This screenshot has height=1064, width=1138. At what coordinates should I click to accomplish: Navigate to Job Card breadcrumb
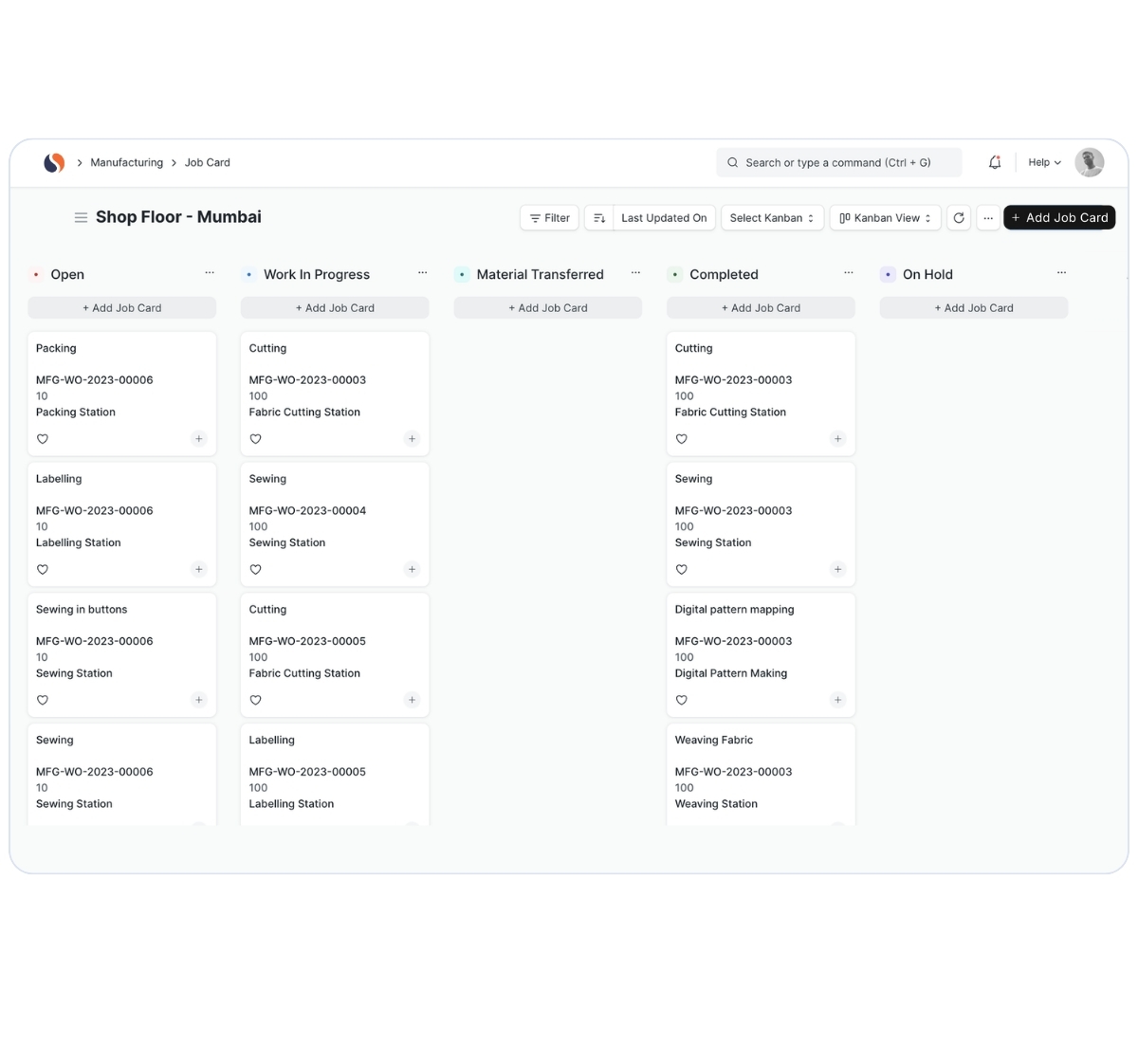coord(207,162)
